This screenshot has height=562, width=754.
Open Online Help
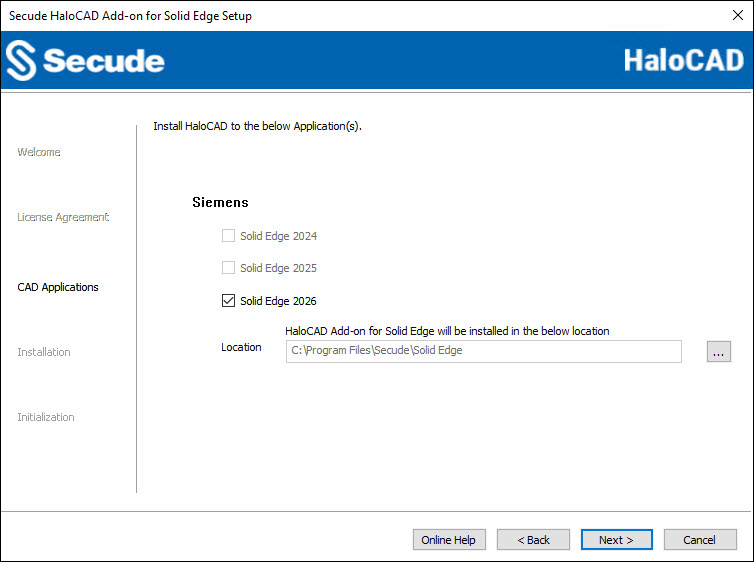point(449,540)
